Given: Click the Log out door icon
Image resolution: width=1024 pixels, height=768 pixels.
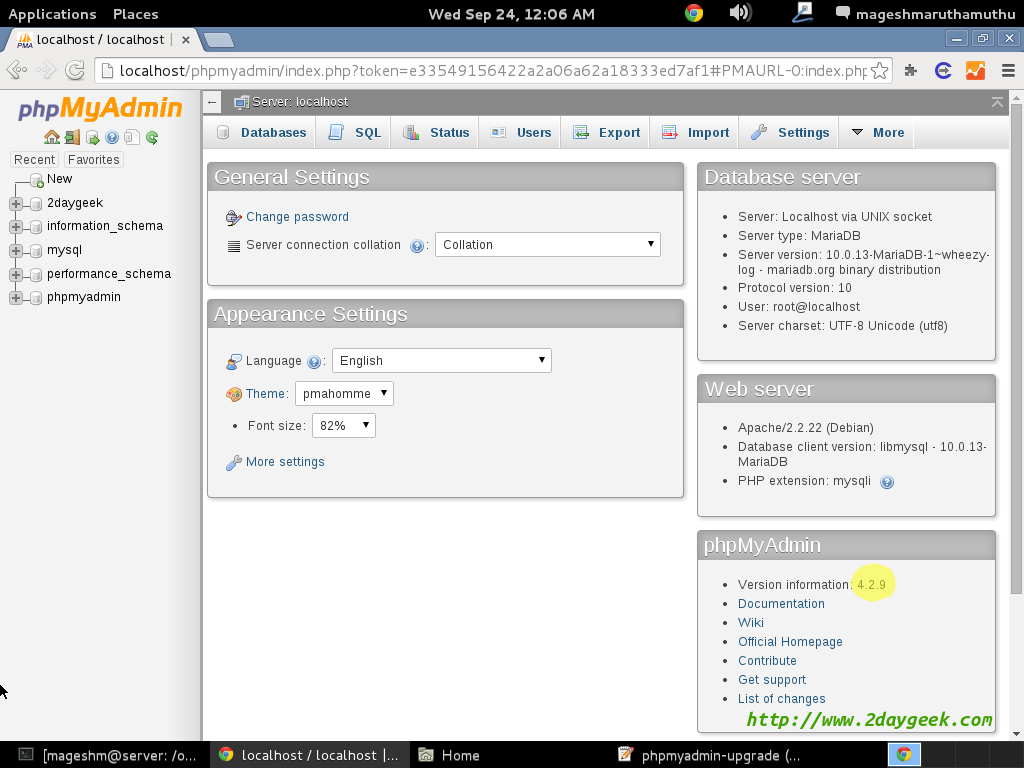Looking at the screenshot, I should [x=72, y=138].
